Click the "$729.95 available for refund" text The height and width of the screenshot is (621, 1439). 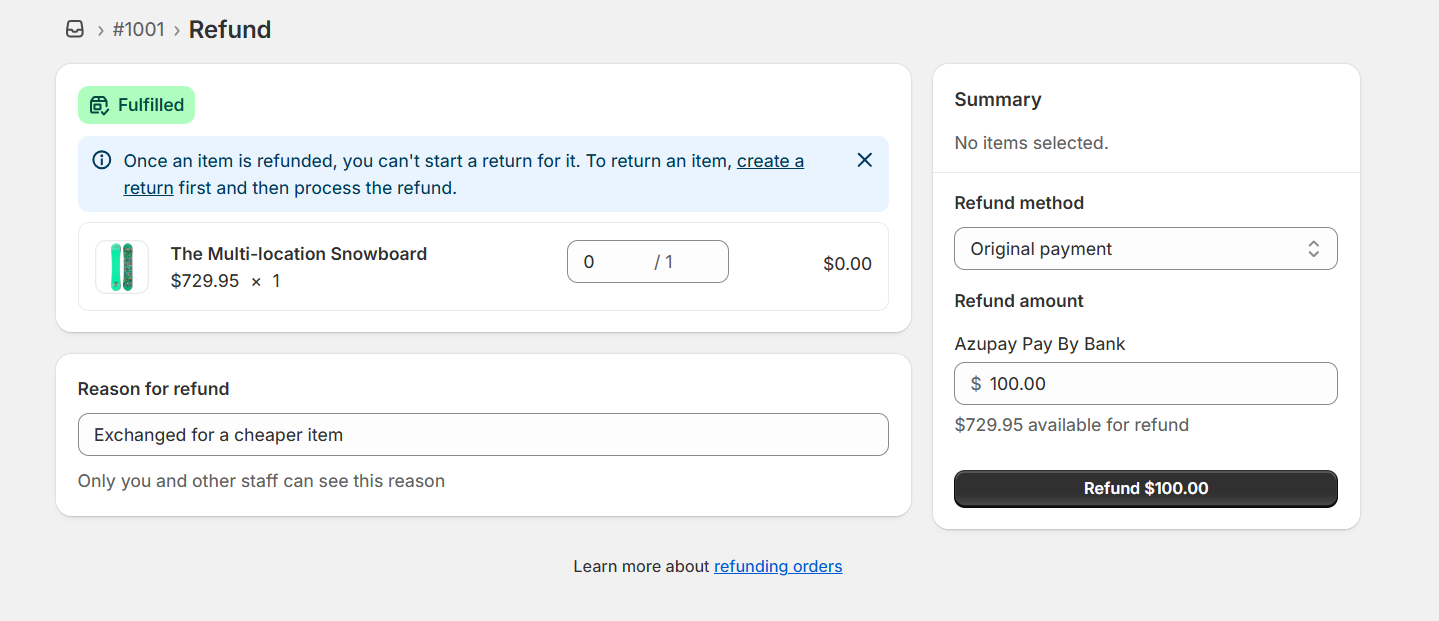(x=1071, y=425)
